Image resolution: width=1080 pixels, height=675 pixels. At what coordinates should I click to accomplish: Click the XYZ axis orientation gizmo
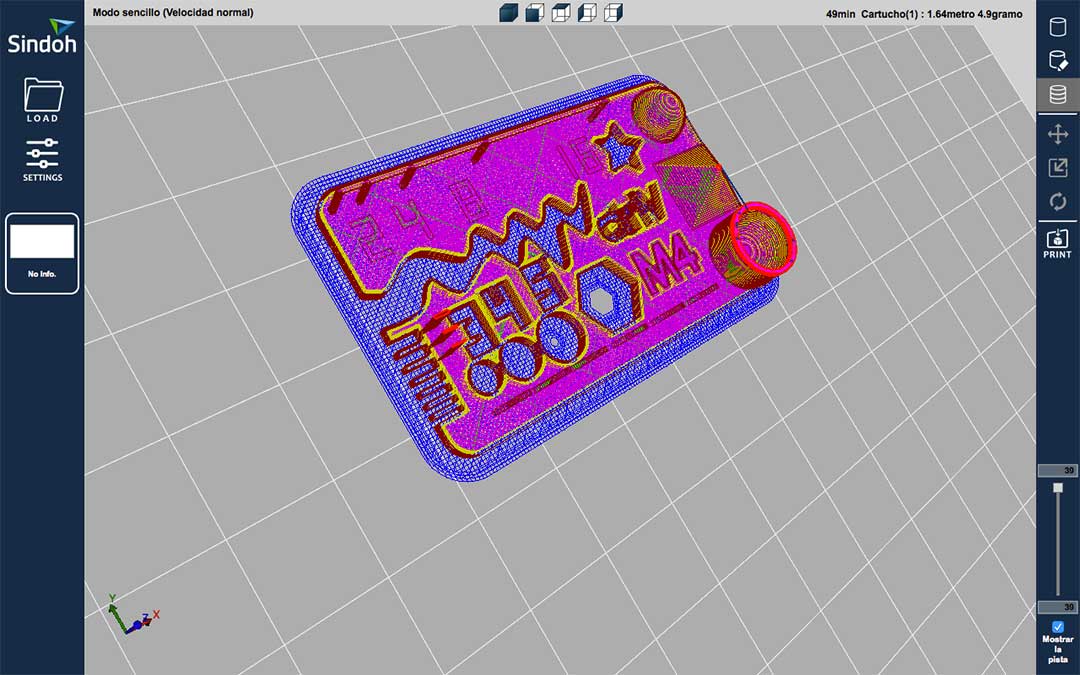tap(134, 614)
